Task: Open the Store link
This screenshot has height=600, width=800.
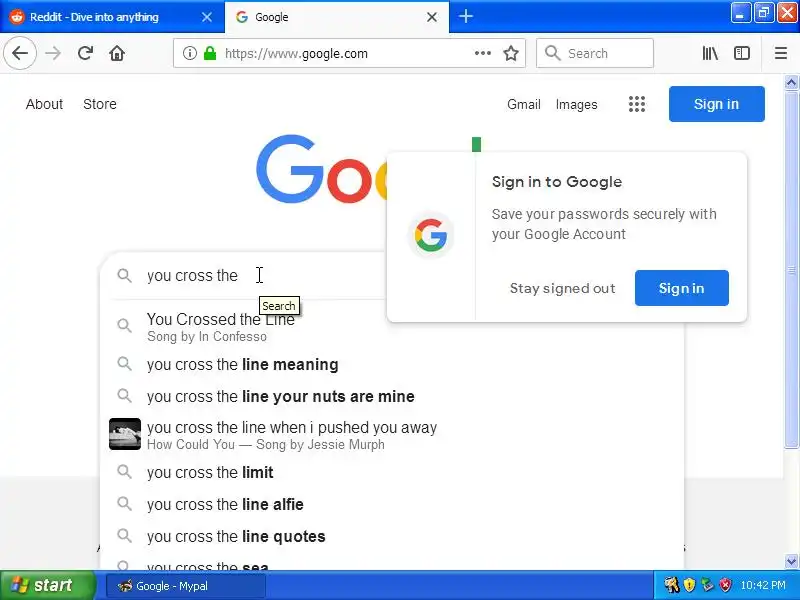Action: (100, 104)
